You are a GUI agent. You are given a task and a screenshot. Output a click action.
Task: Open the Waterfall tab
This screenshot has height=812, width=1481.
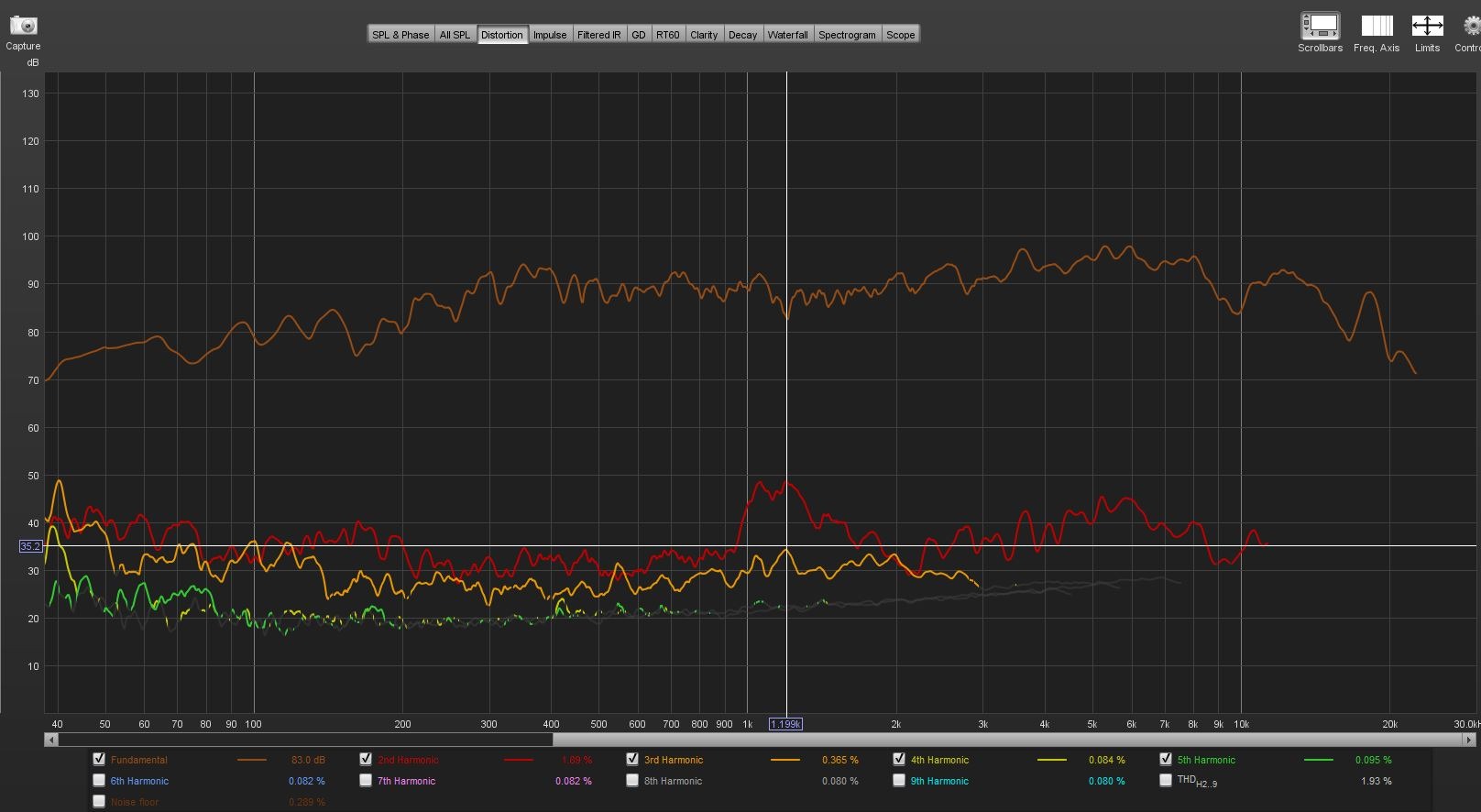[x=788, y=35]
